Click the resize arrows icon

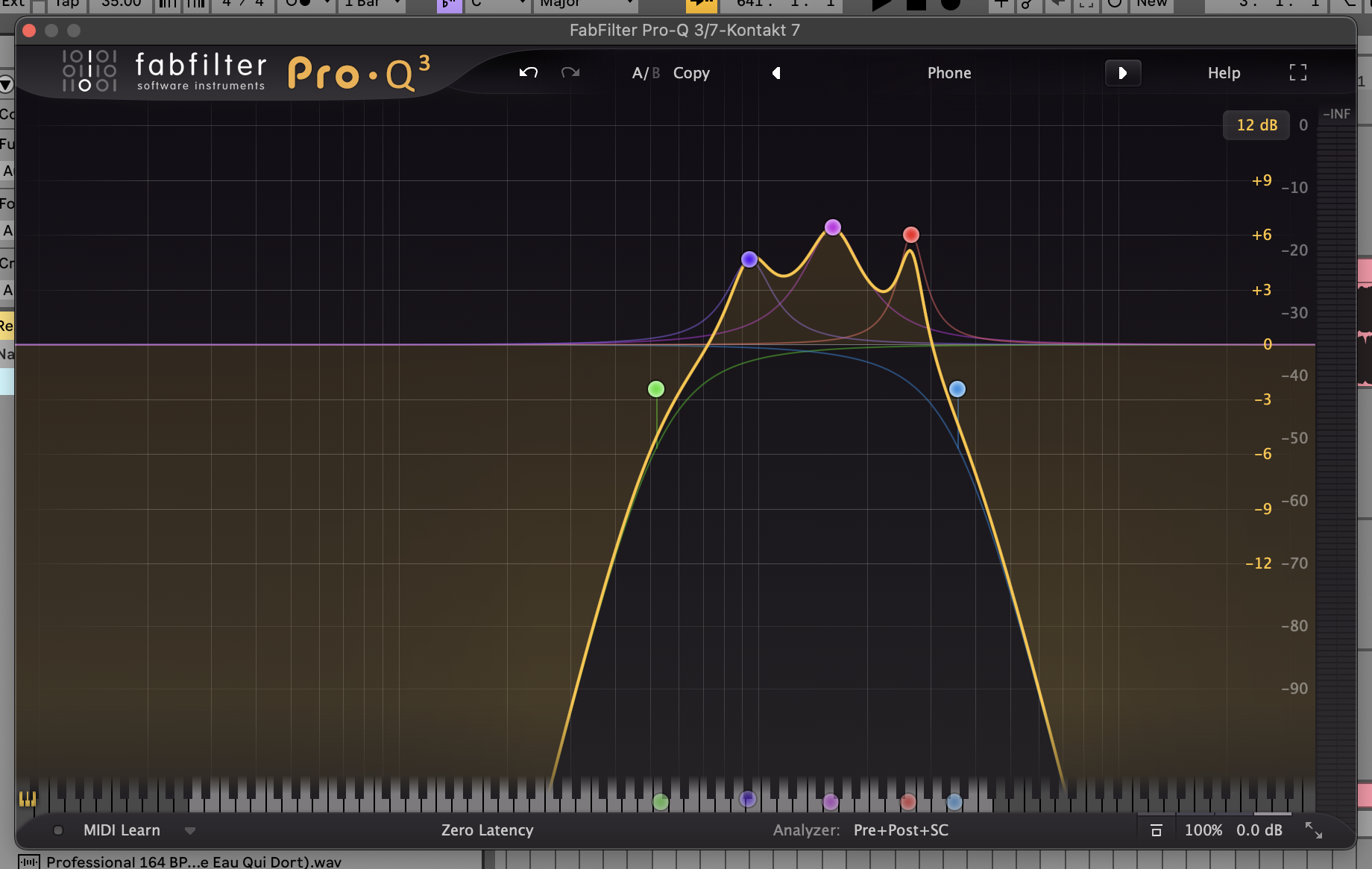[x=1314, y=830]
